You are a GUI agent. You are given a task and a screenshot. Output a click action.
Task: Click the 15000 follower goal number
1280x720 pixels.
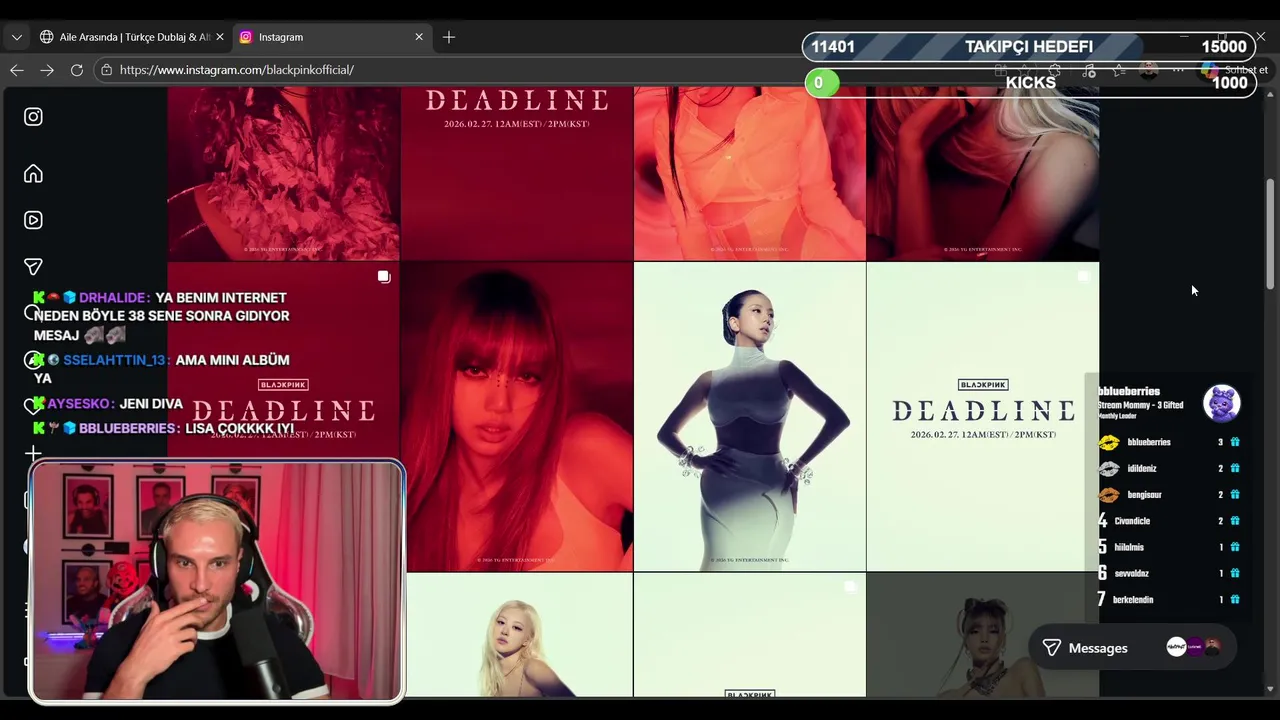point(1224,47)
